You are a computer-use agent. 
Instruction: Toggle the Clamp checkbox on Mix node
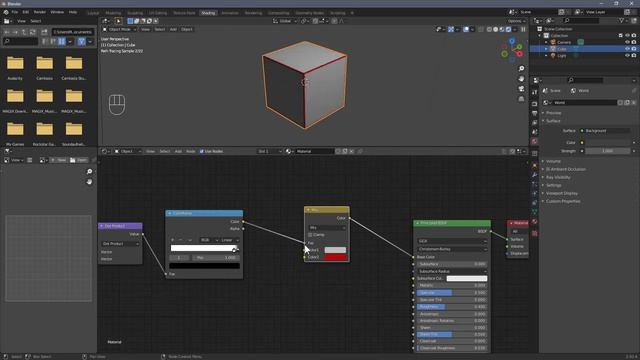tap(310, 235)
